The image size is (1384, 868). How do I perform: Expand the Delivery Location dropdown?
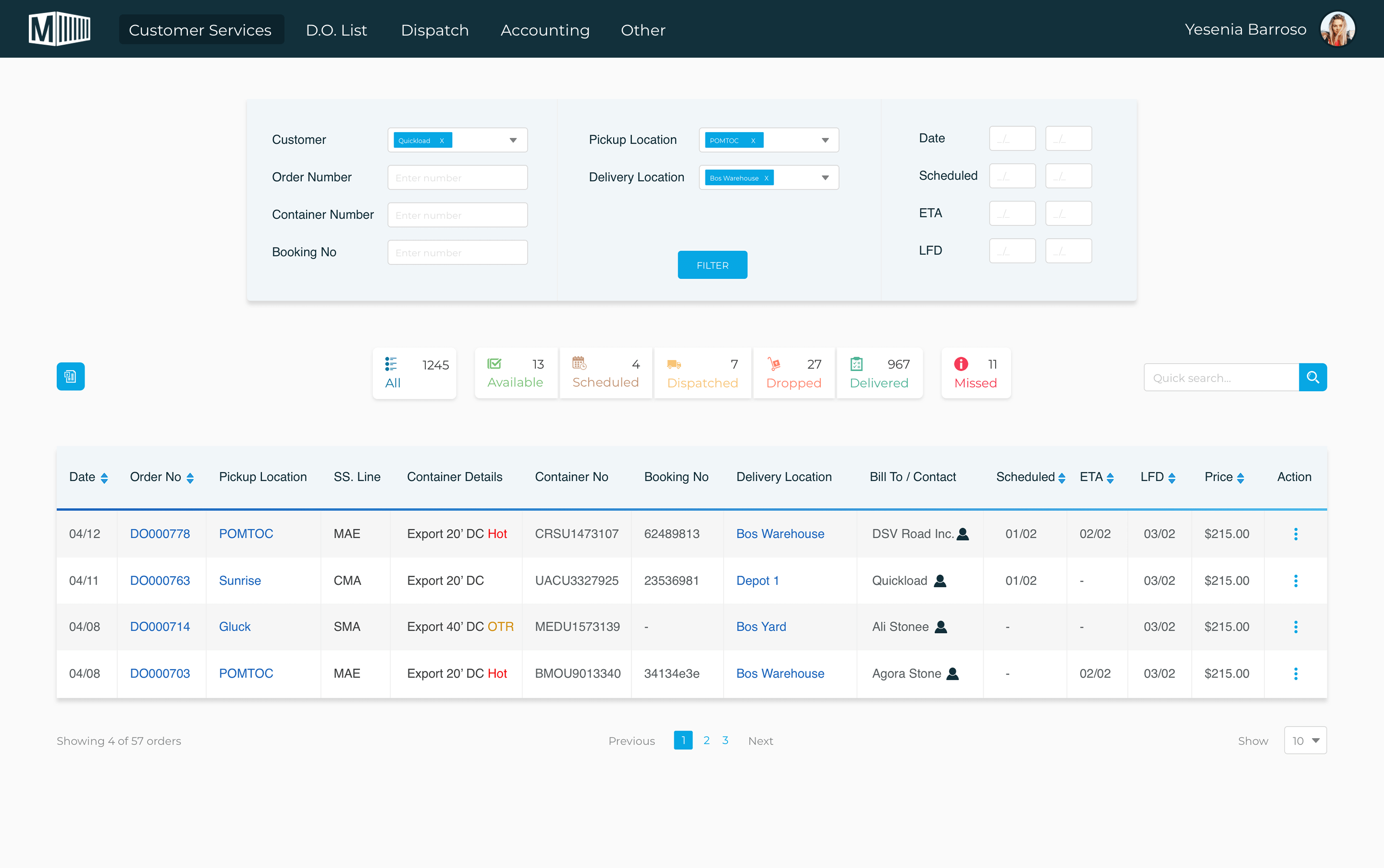click(x=825, y=178)
